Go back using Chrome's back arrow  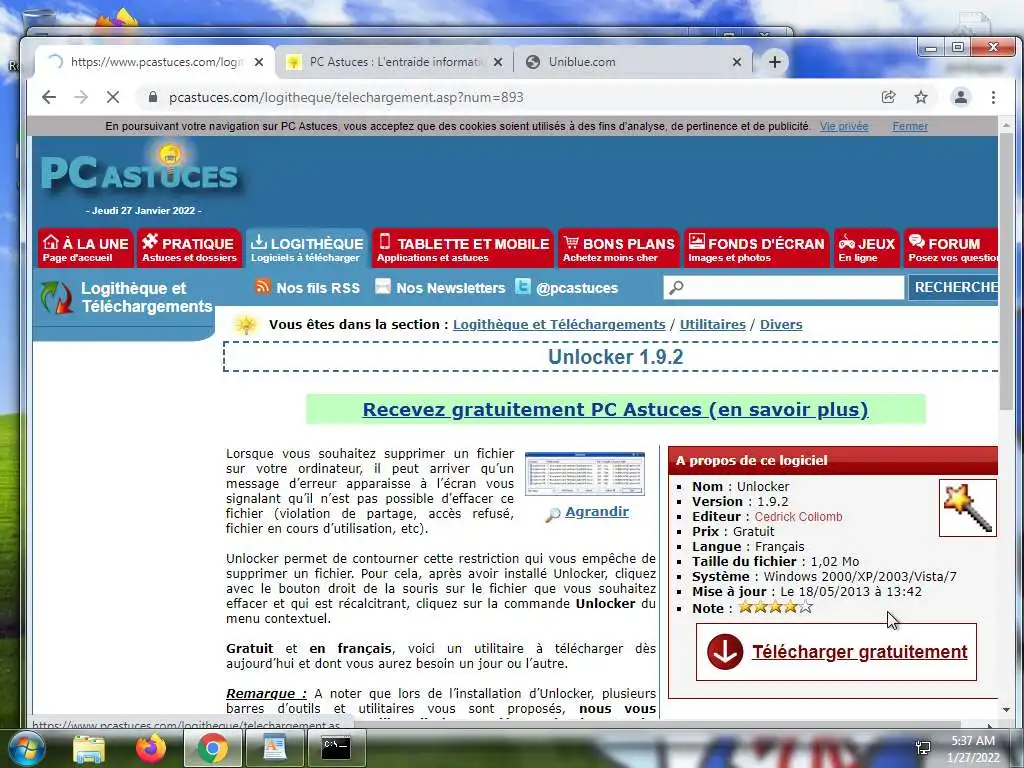coord(49,97)
